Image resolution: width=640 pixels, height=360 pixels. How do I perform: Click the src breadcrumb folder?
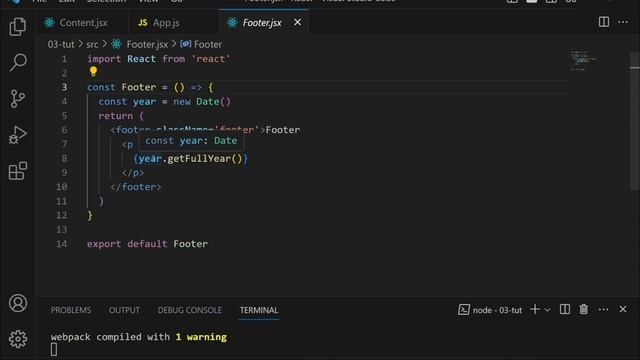tap(92, 44)
